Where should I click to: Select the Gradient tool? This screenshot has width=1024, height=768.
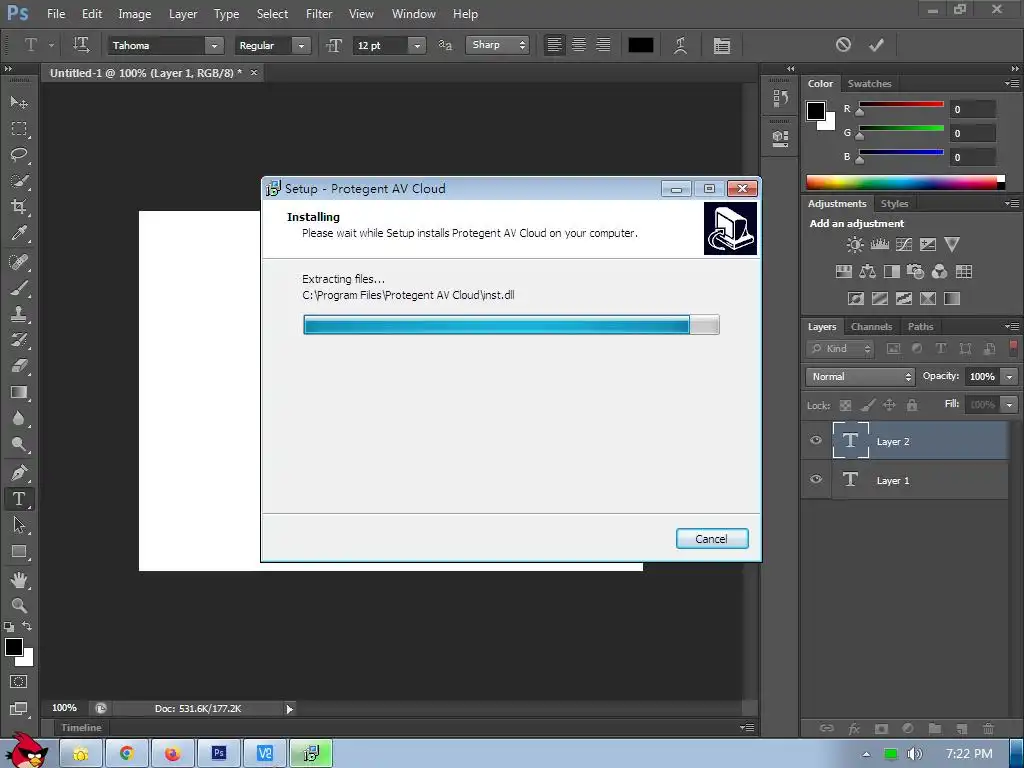click(x=18, y=392)
